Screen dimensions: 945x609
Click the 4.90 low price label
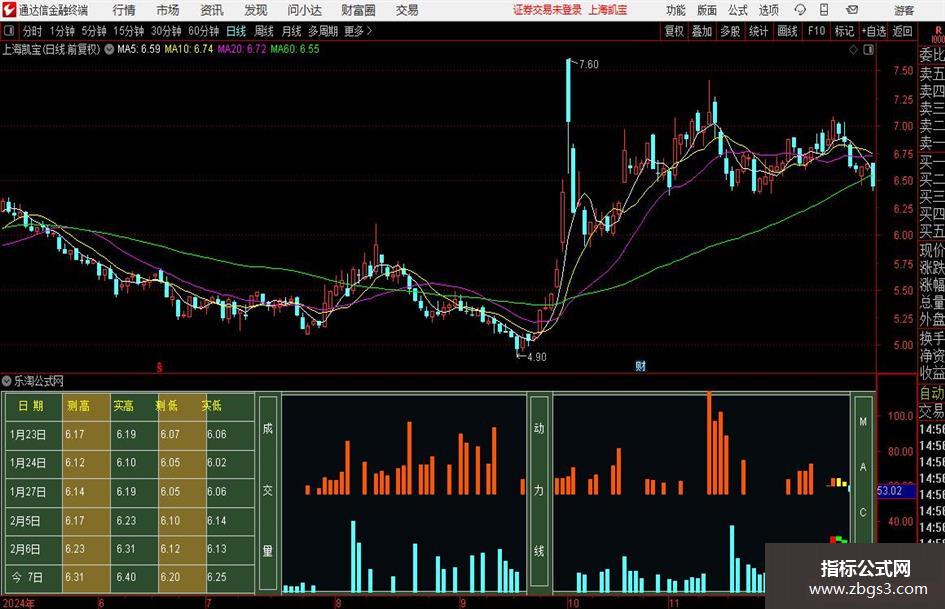(536, 357)
